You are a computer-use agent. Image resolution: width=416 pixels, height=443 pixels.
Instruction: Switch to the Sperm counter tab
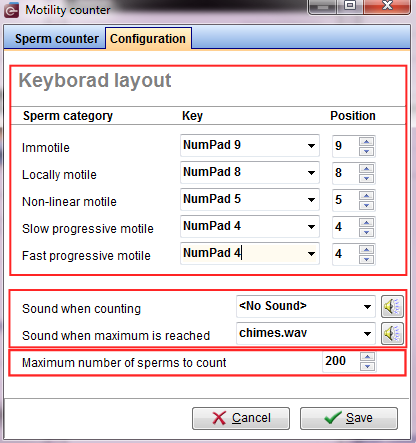pos(55,39)
